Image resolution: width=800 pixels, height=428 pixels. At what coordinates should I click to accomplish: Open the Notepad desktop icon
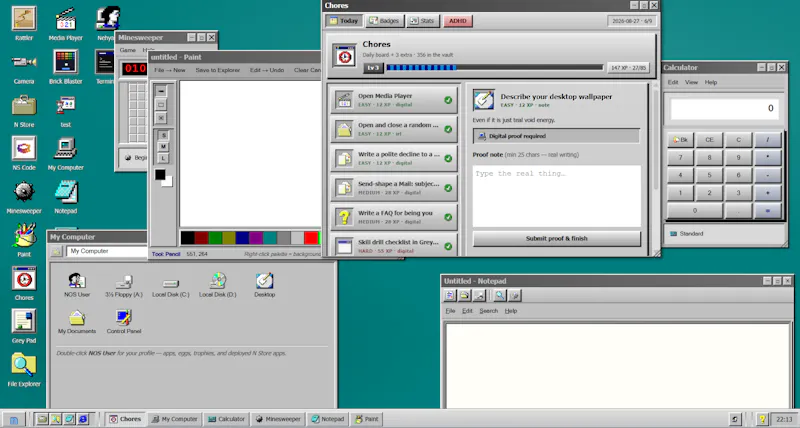tap(66, 196)
